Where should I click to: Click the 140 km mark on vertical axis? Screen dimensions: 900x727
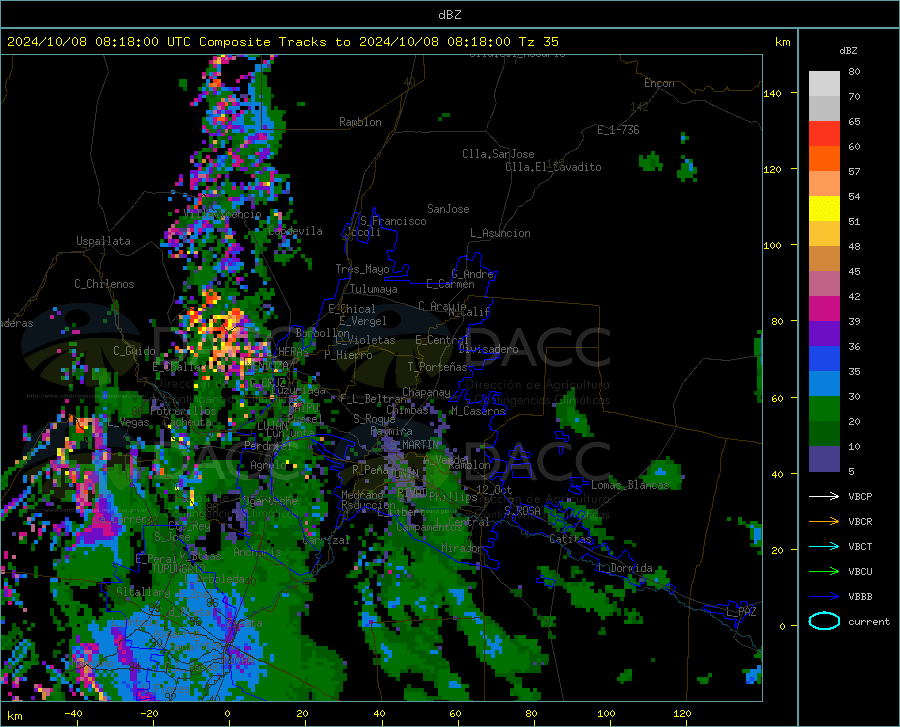pos(773,93)
